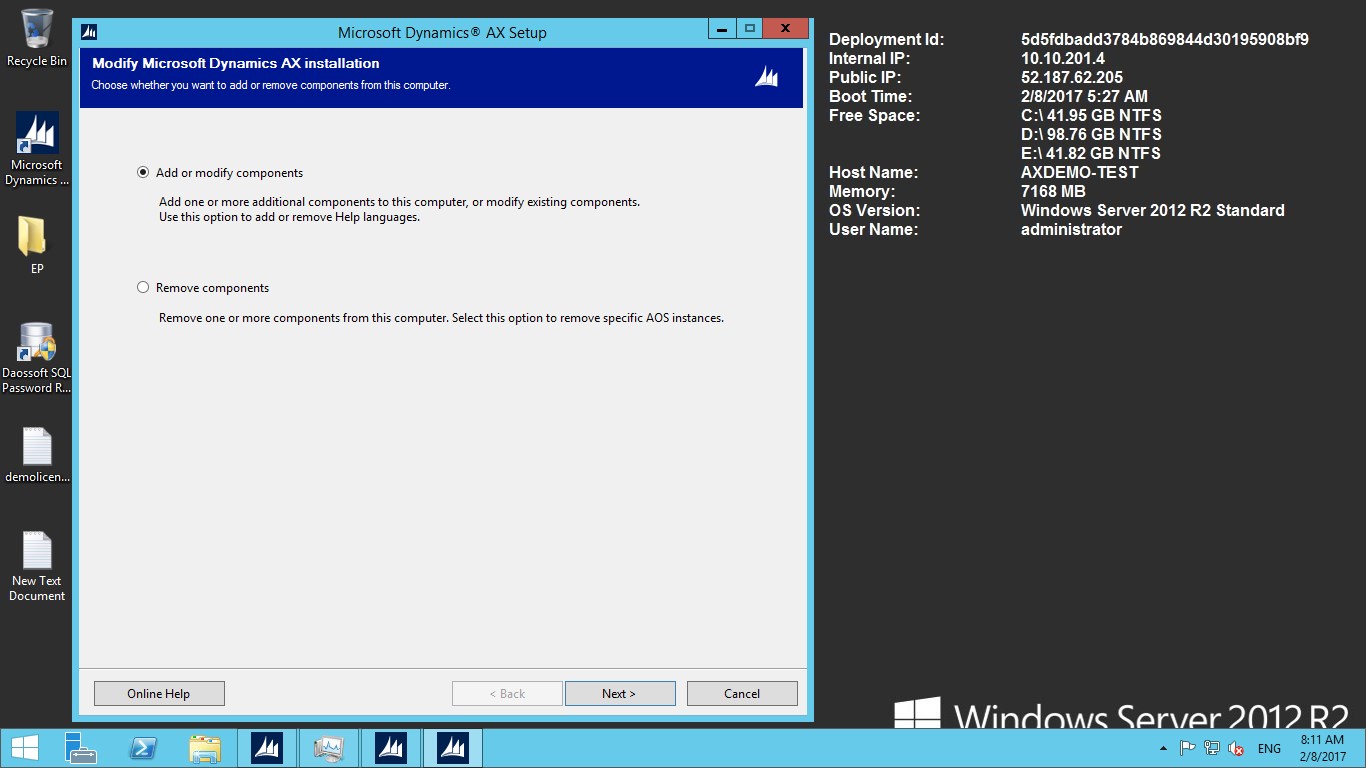The width and height of the screenshot is (1366, 768).
Task: Open the Windows Start button
Action: 24,748
